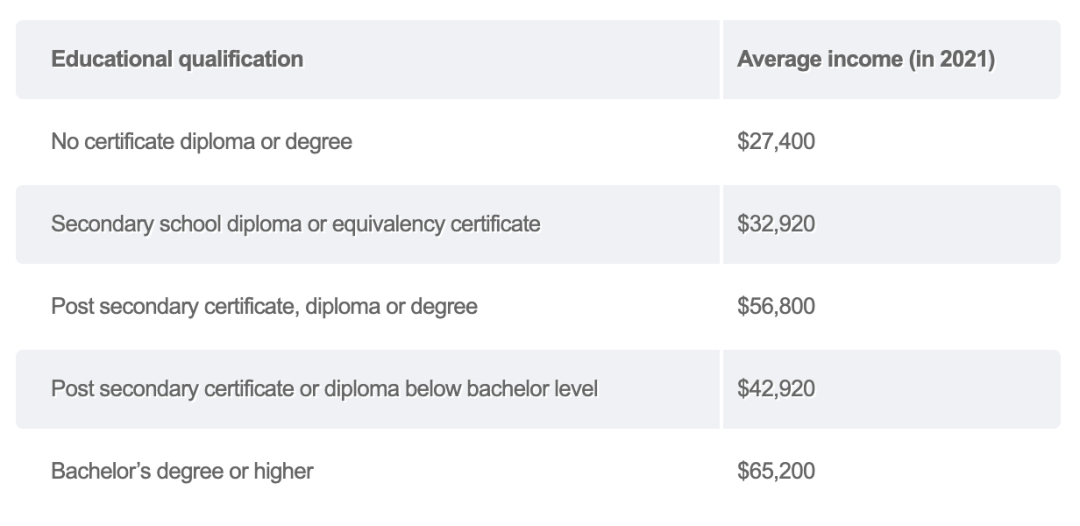
Task: Click the $56,800 income value
Action: coord(776,307)
